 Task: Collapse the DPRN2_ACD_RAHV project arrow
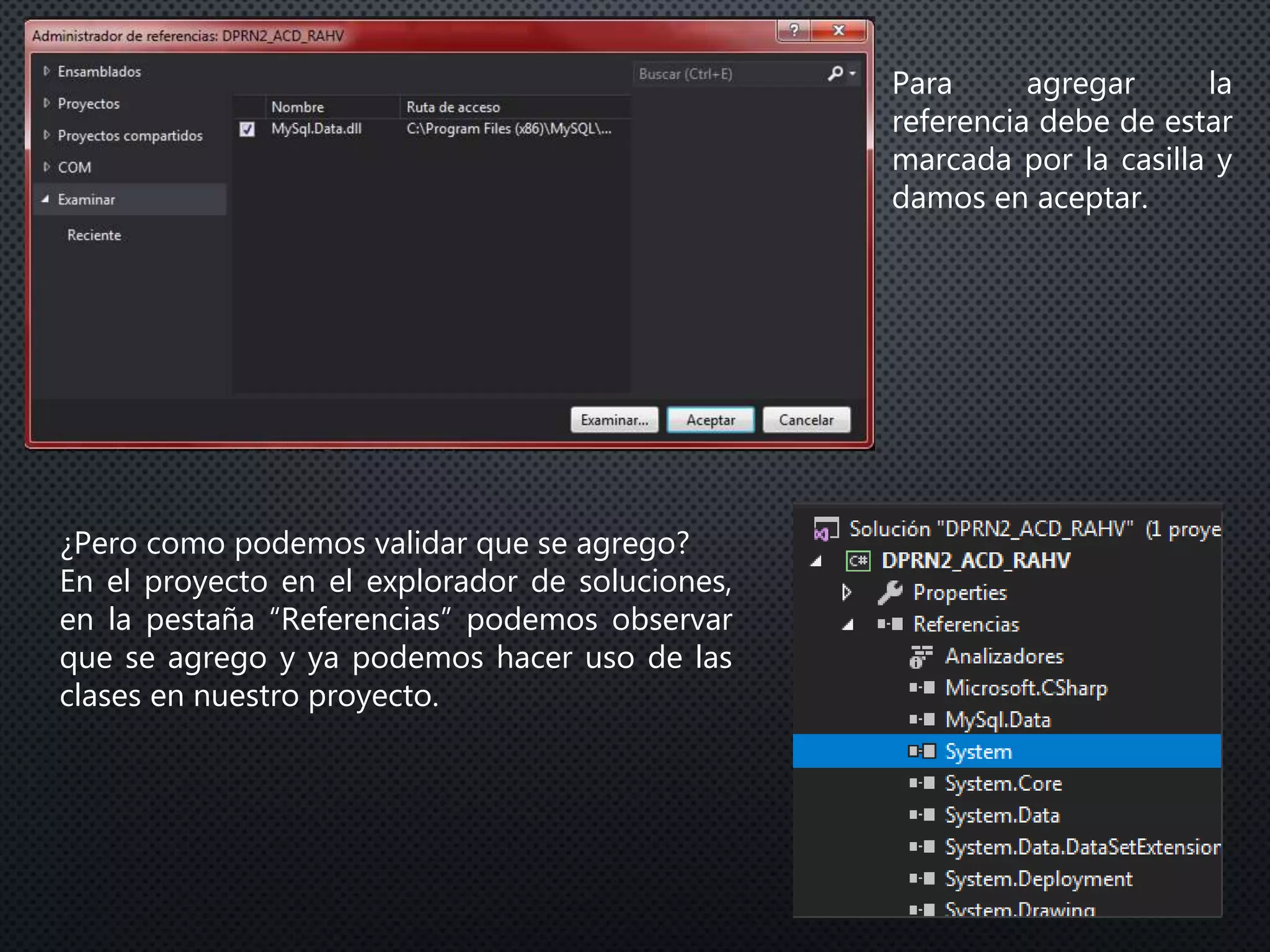click(817, 561)
